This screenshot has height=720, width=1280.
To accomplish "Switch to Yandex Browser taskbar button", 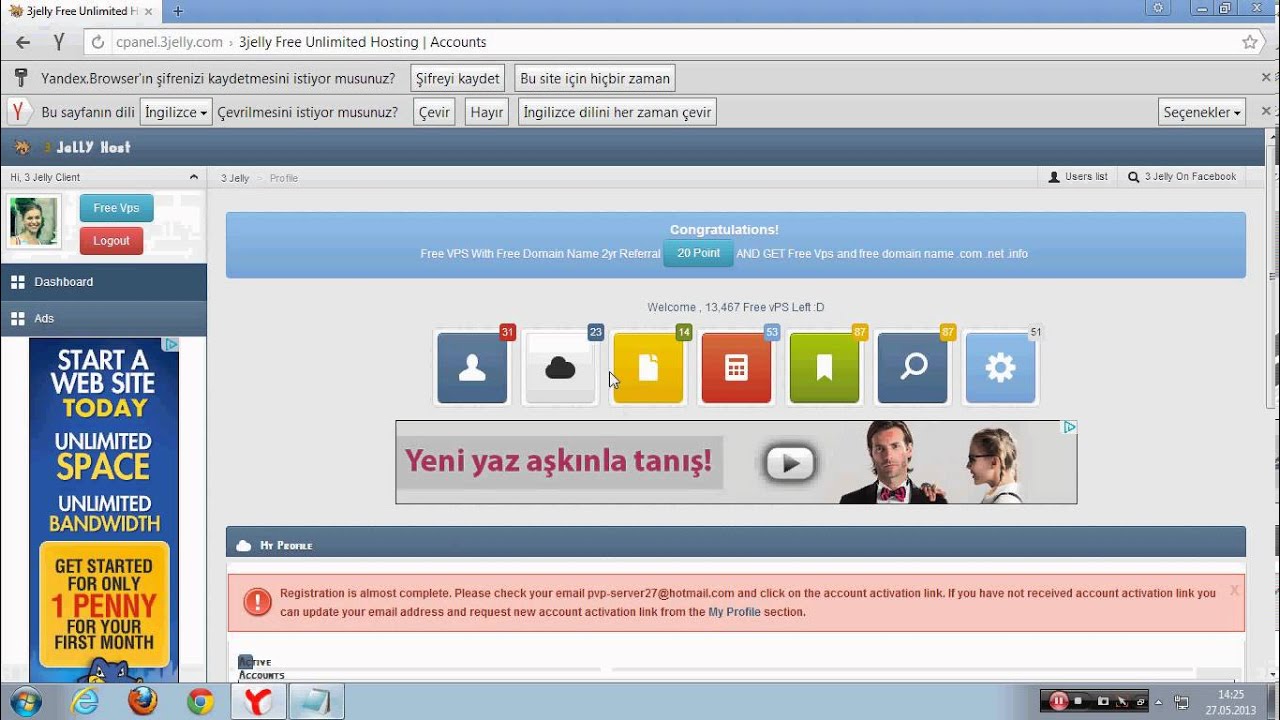I will [x=258, y=702].
